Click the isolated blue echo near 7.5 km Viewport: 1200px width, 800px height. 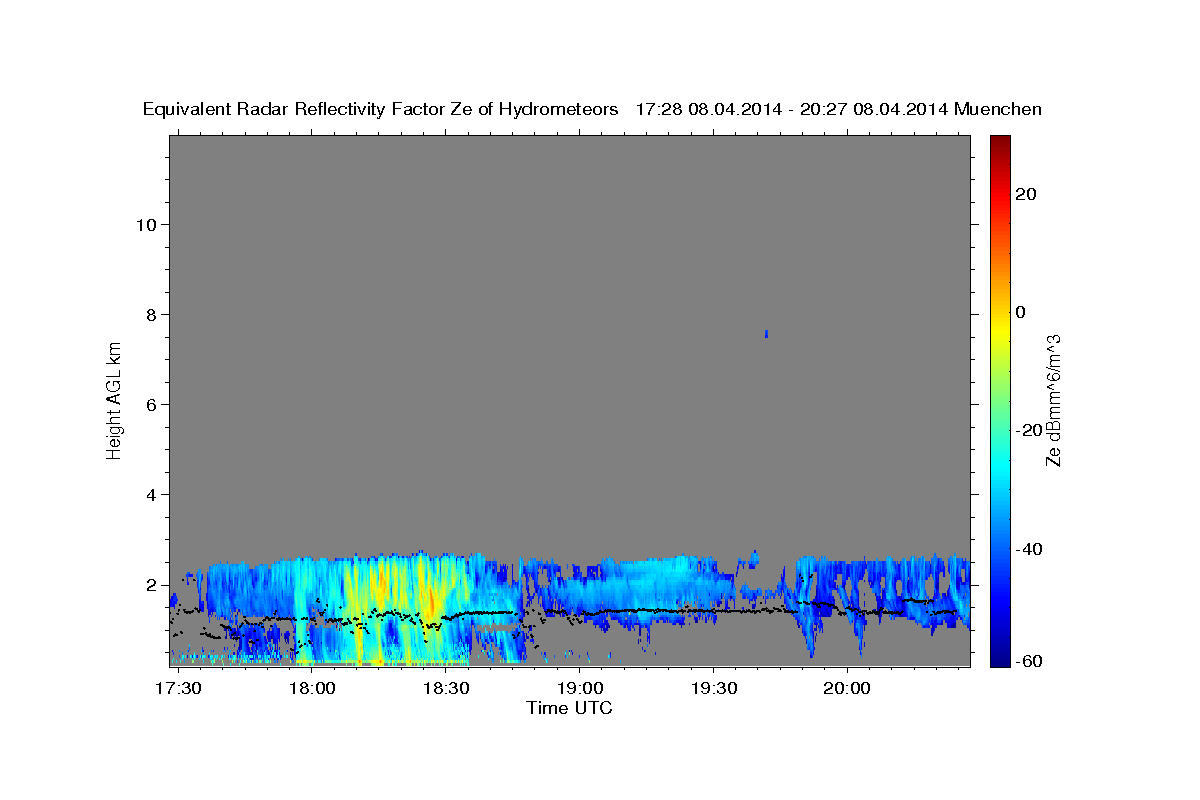coord(766,334)
